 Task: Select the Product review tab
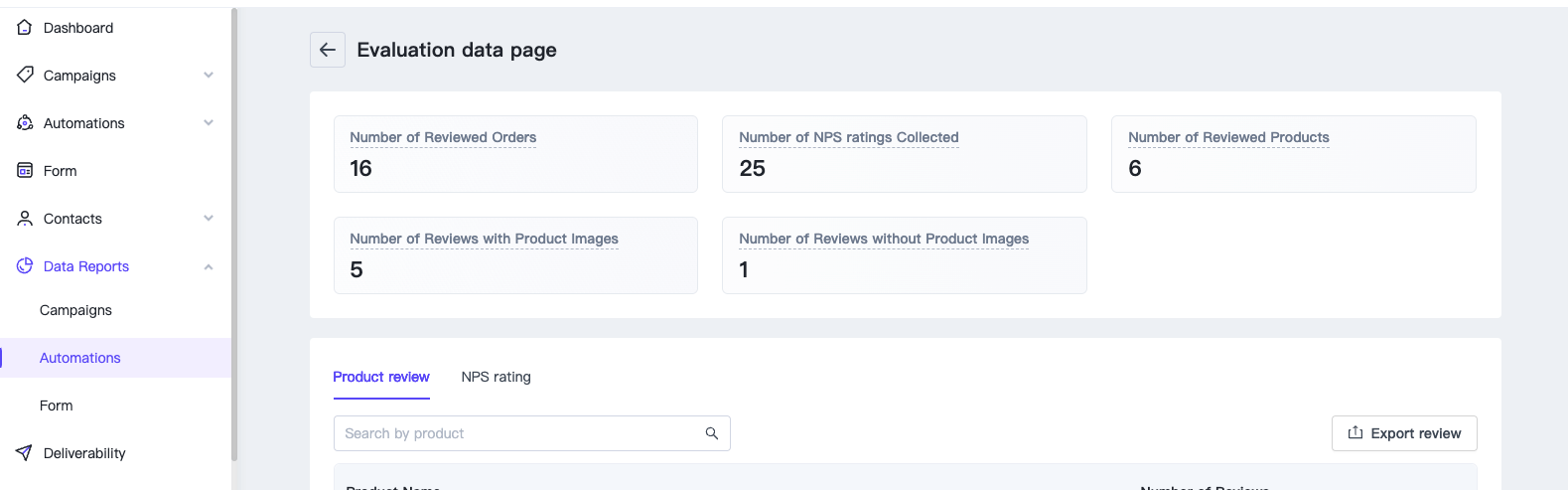point(381,377)
